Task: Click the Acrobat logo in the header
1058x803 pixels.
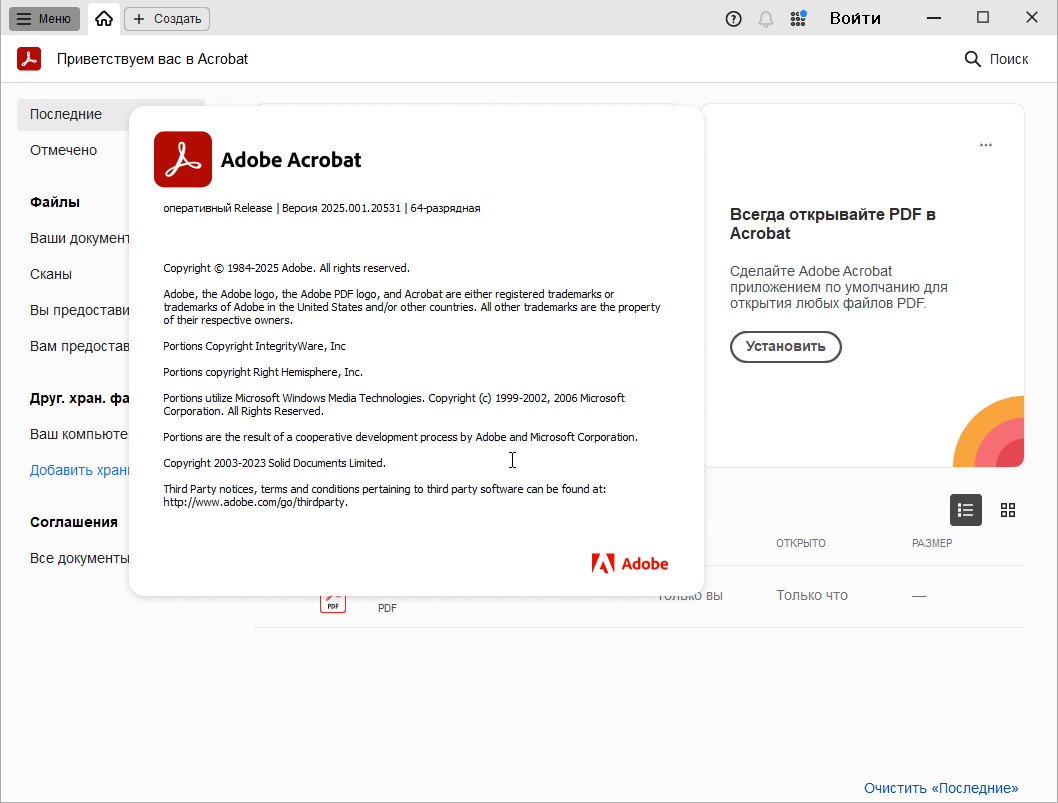Action: pyautogui.click(x=29, y=59)
